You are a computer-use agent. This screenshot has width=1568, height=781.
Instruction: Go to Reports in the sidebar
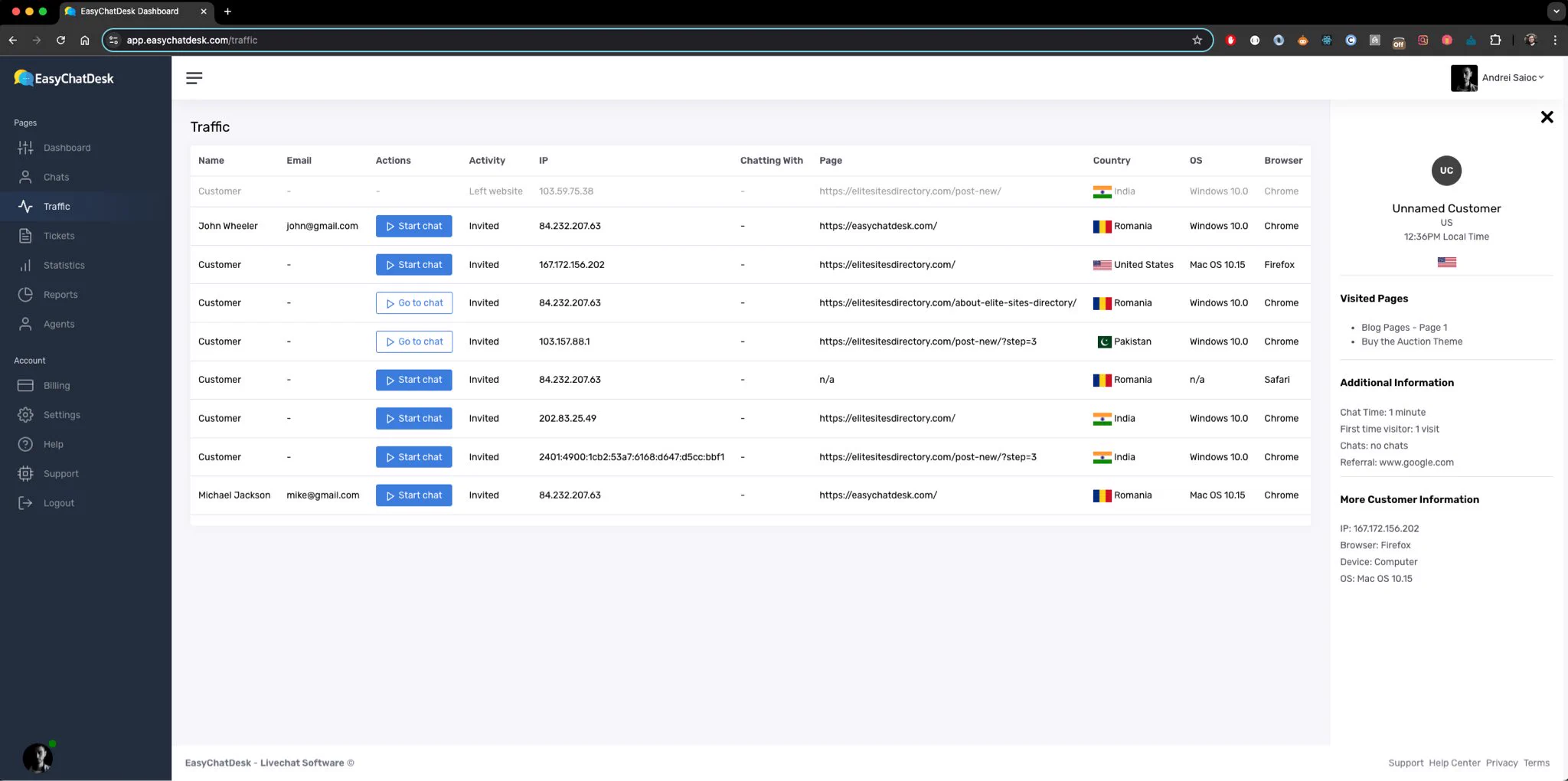pos(60,295)
